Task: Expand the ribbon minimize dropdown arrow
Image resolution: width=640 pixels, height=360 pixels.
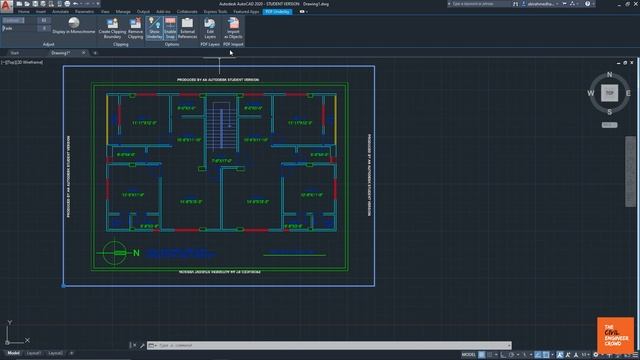Action: click(307, 12)
